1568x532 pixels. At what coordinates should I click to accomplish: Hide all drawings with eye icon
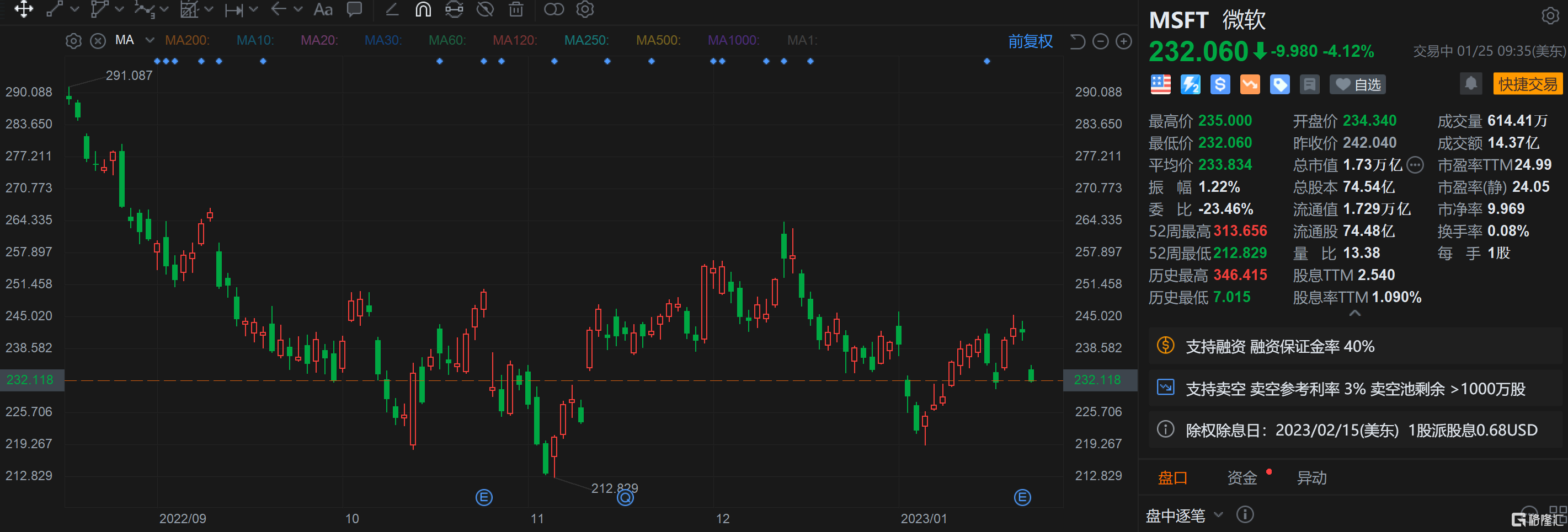pos(485,9)
